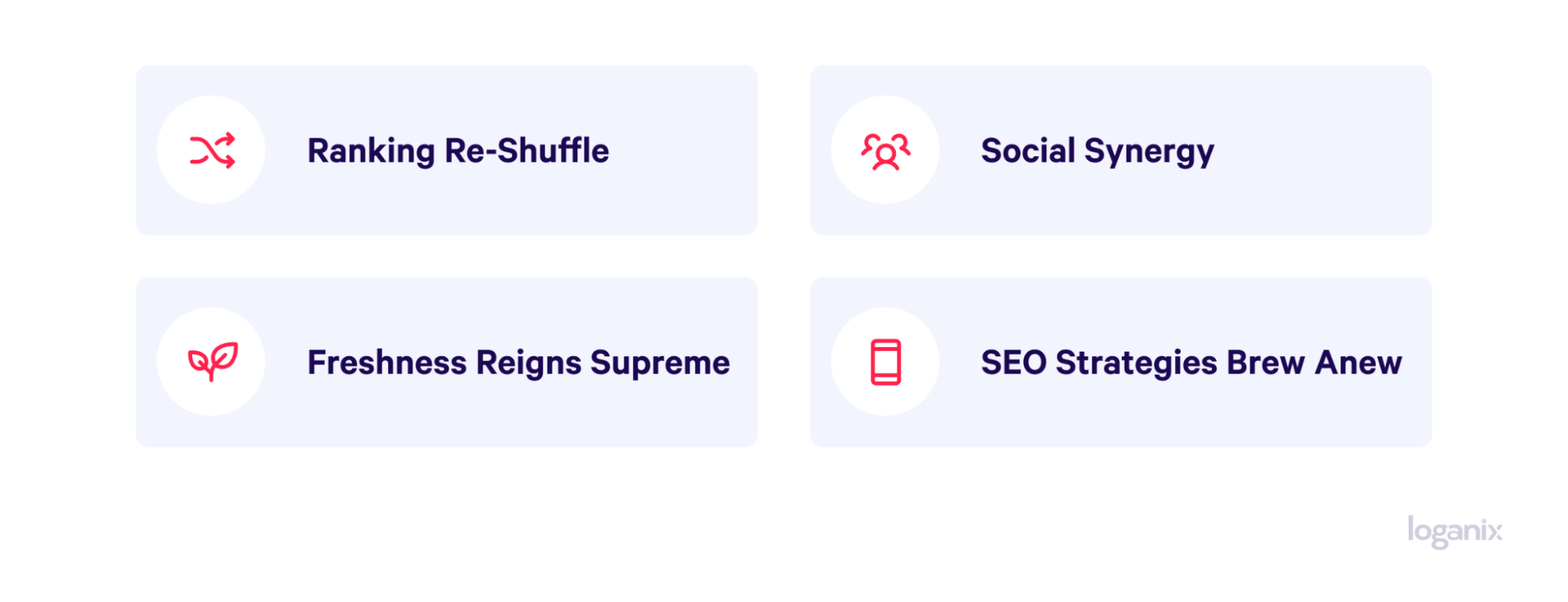Screen dimensions: 1568x602
Task: Click the word Synergy
Action: (x=1149, y=152)
